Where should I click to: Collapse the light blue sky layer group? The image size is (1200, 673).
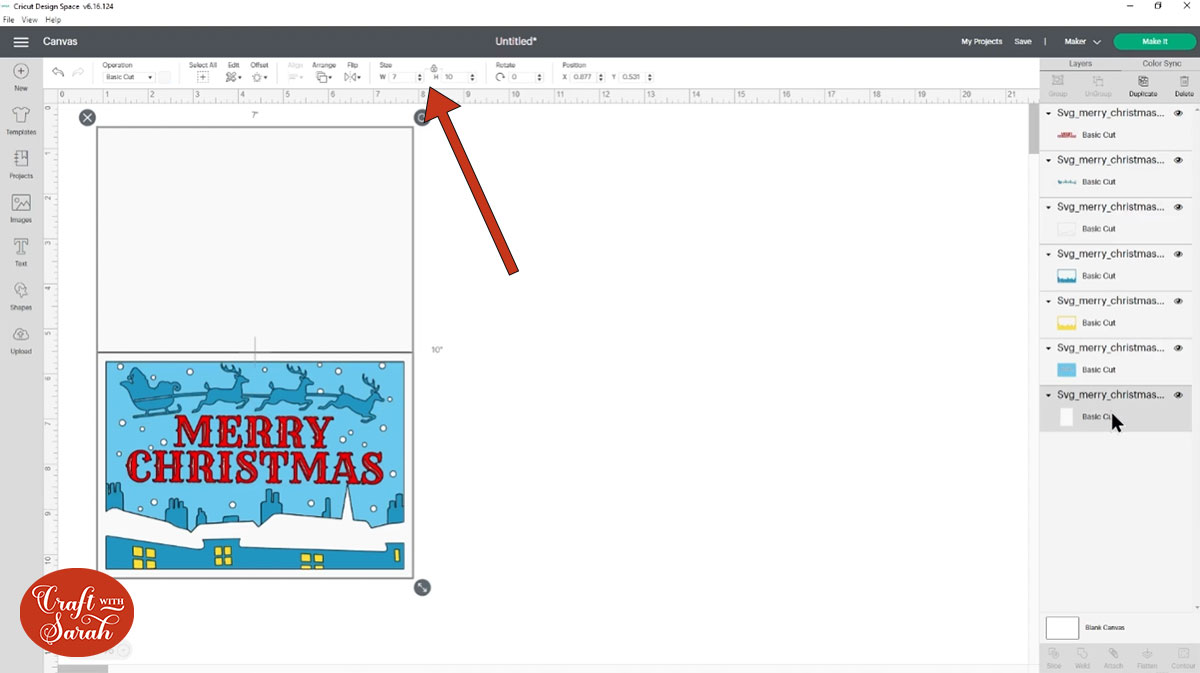click(x=1049, y=348)
